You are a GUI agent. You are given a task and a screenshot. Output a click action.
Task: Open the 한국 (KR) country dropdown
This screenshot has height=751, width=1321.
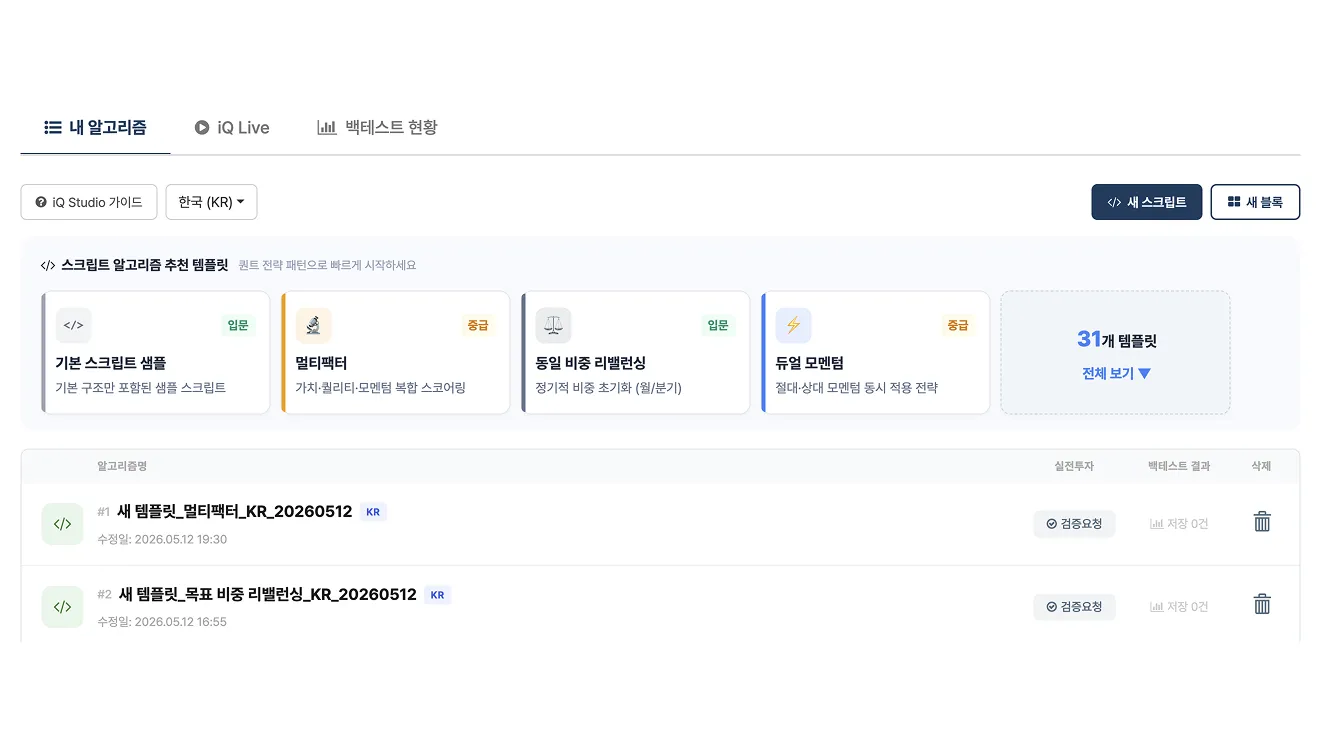click(x=211, y=202)
